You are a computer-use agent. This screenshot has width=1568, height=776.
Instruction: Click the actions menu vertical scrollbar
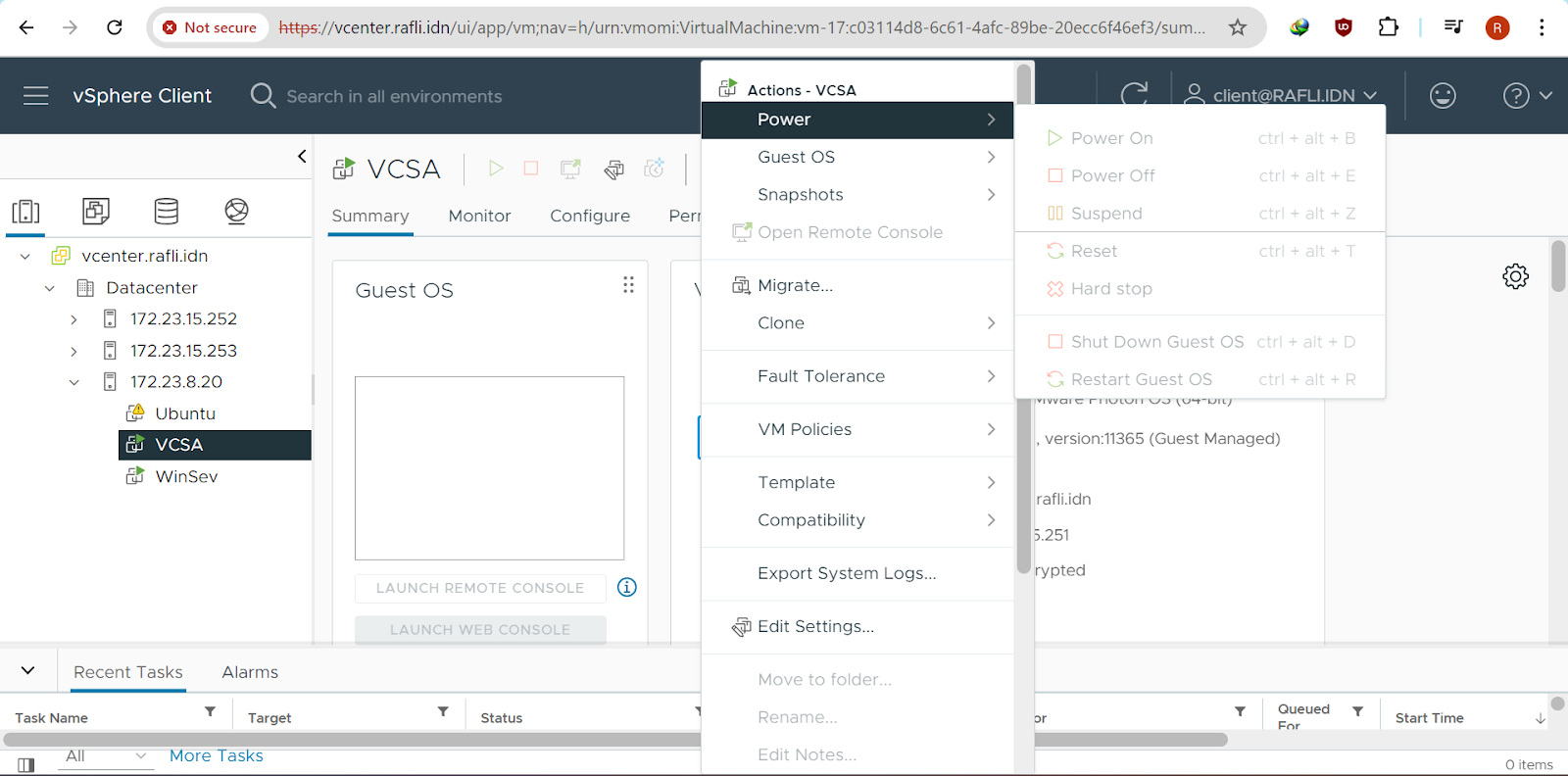pyautogui.click(x=1023, y=318)
